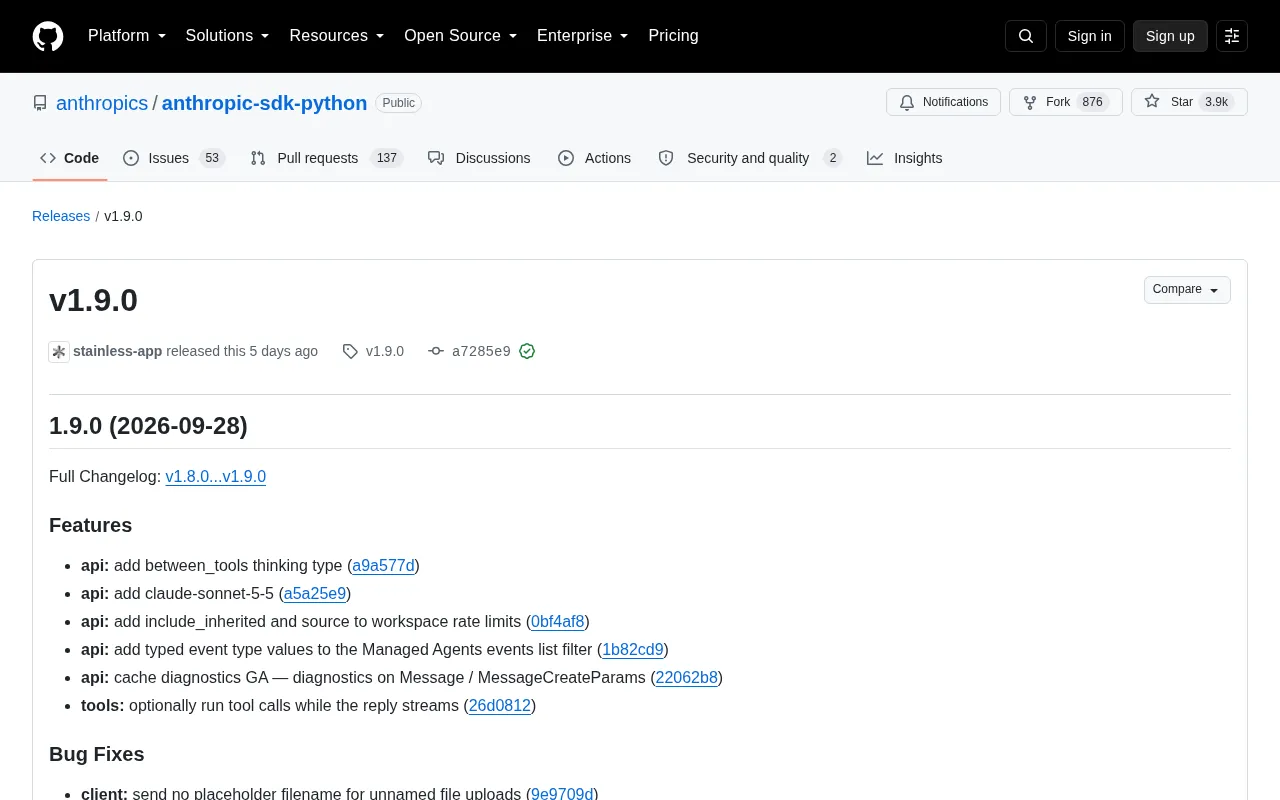The height and width of the screenshot is (800, 1280).
Task: Fork the repository
Action: [1066, 102]
